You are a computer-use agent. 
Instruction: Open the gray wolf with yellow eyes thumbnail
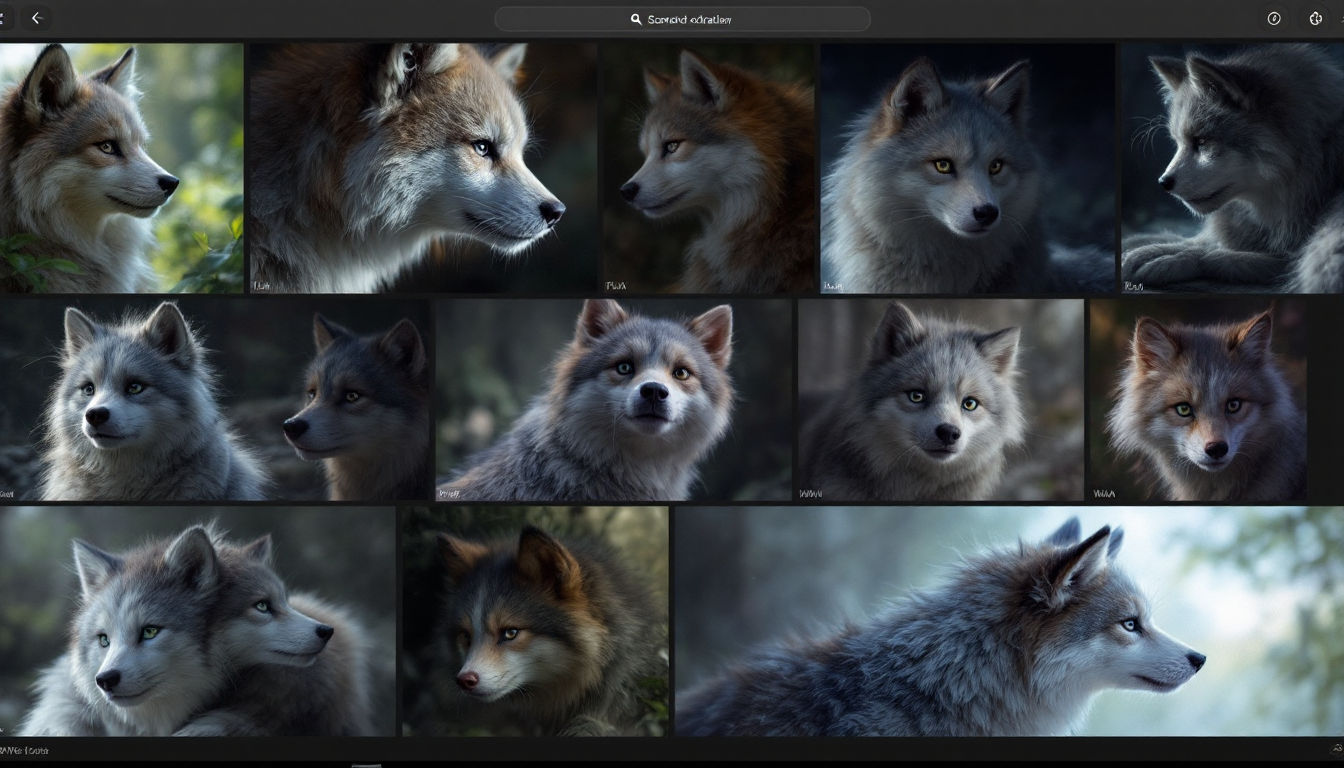(x=966, y=167)
